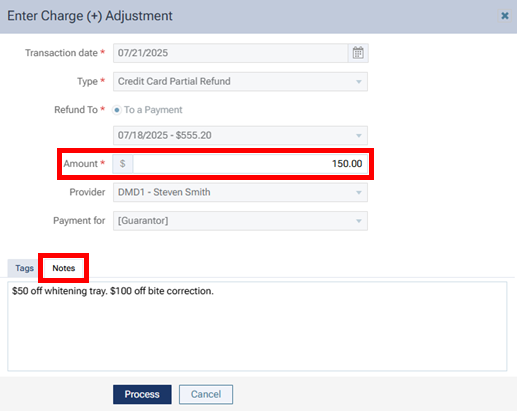Expand the Type dropdown arrow
Image resolution: width=517 pixels, height=411 pixels.
coord(359,82)
